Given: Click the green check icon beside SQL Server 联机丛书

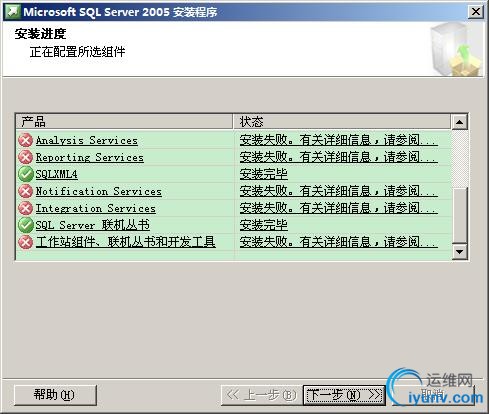Looking at the screenshot, I should [25, 225].
